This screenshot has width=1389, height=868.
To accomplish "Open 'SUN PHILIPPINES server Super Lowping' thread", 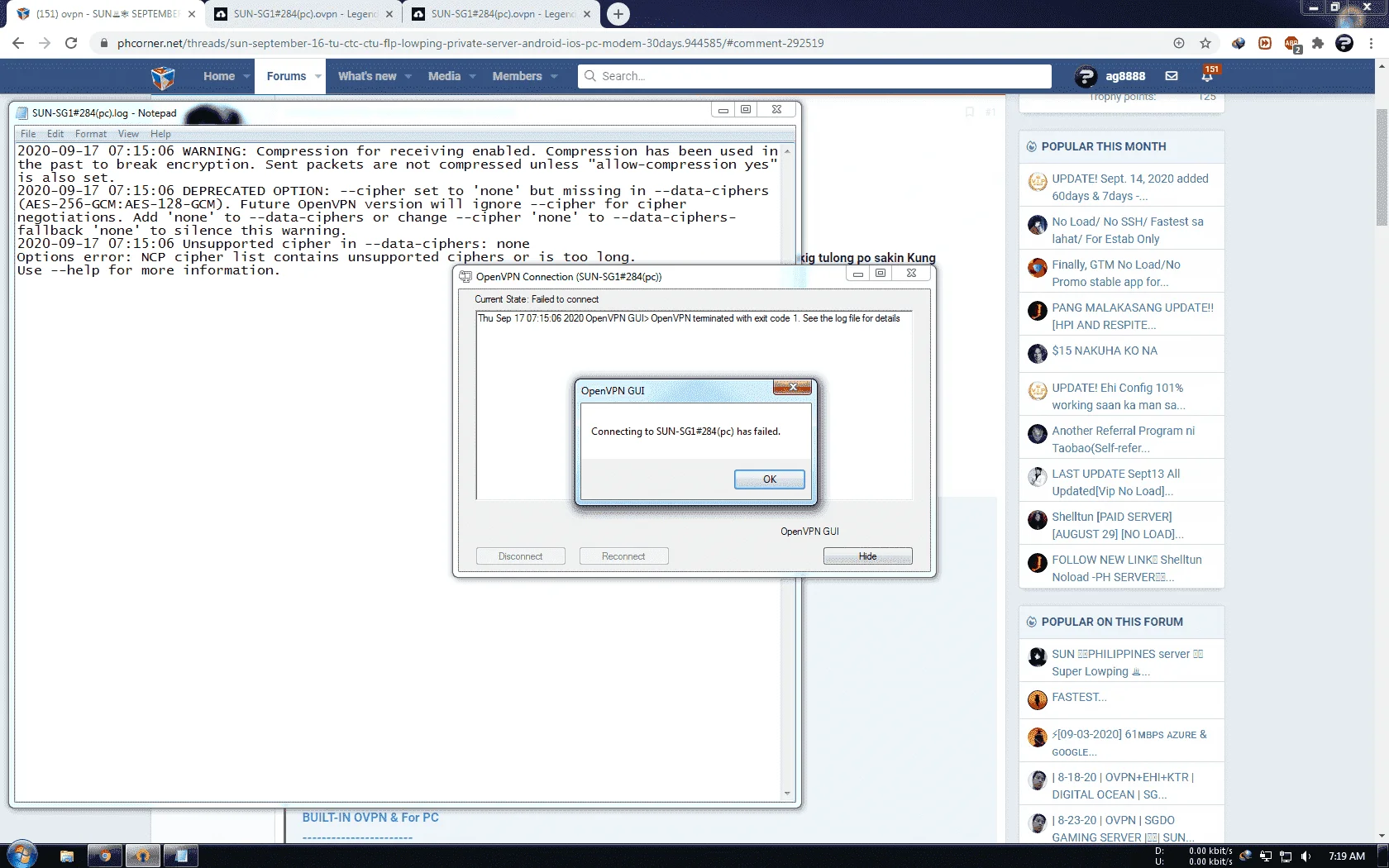I will pyautogui.click(x=1127, y=662).
